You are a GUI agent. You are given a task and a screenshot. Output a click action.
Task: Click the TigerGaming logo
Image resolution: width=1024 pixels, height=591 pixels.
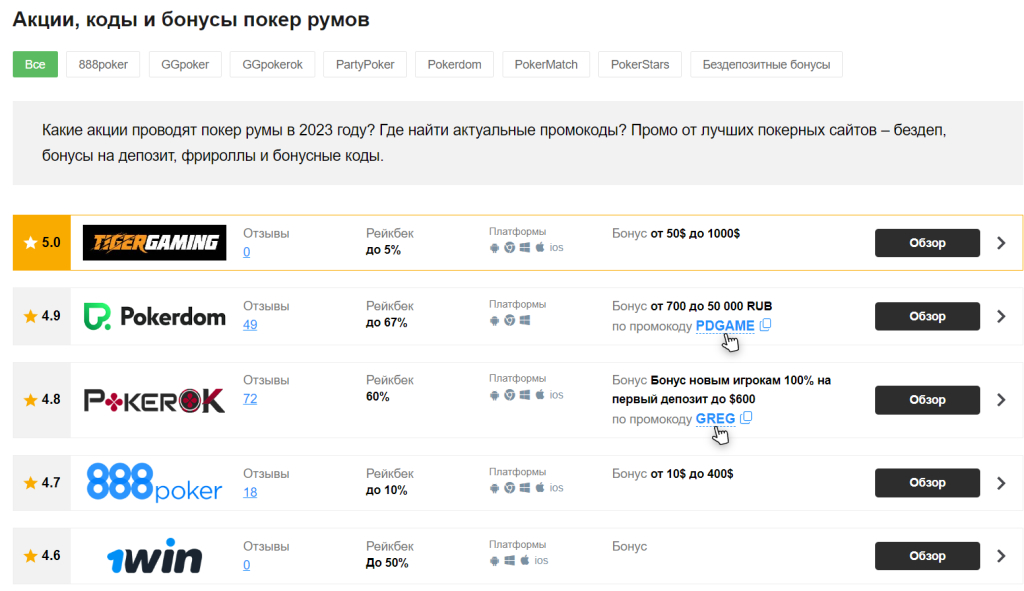pos(155,243)
